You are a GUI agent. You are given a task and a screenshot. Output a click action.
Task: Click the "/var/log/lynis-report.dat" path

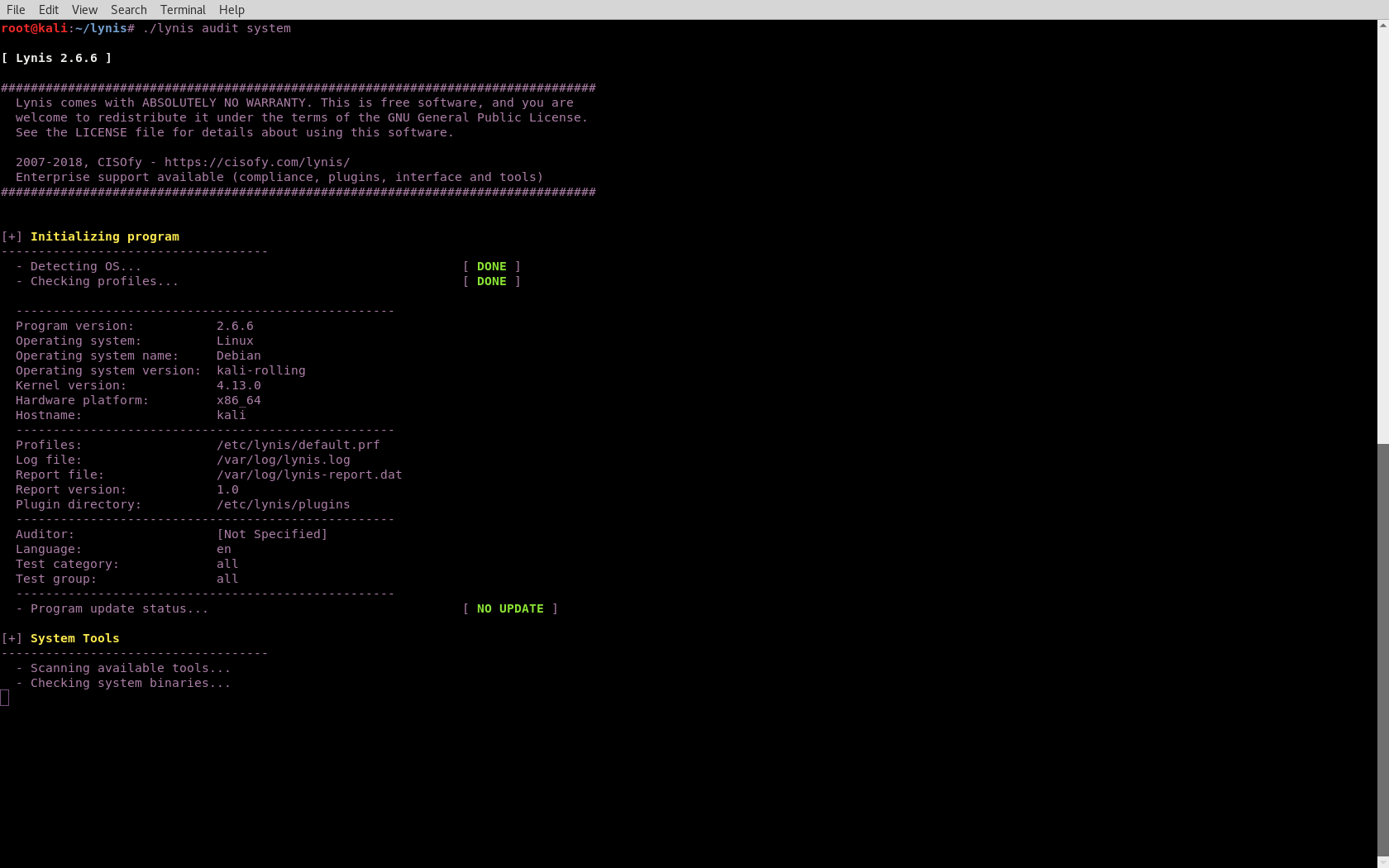coord(309,475)
